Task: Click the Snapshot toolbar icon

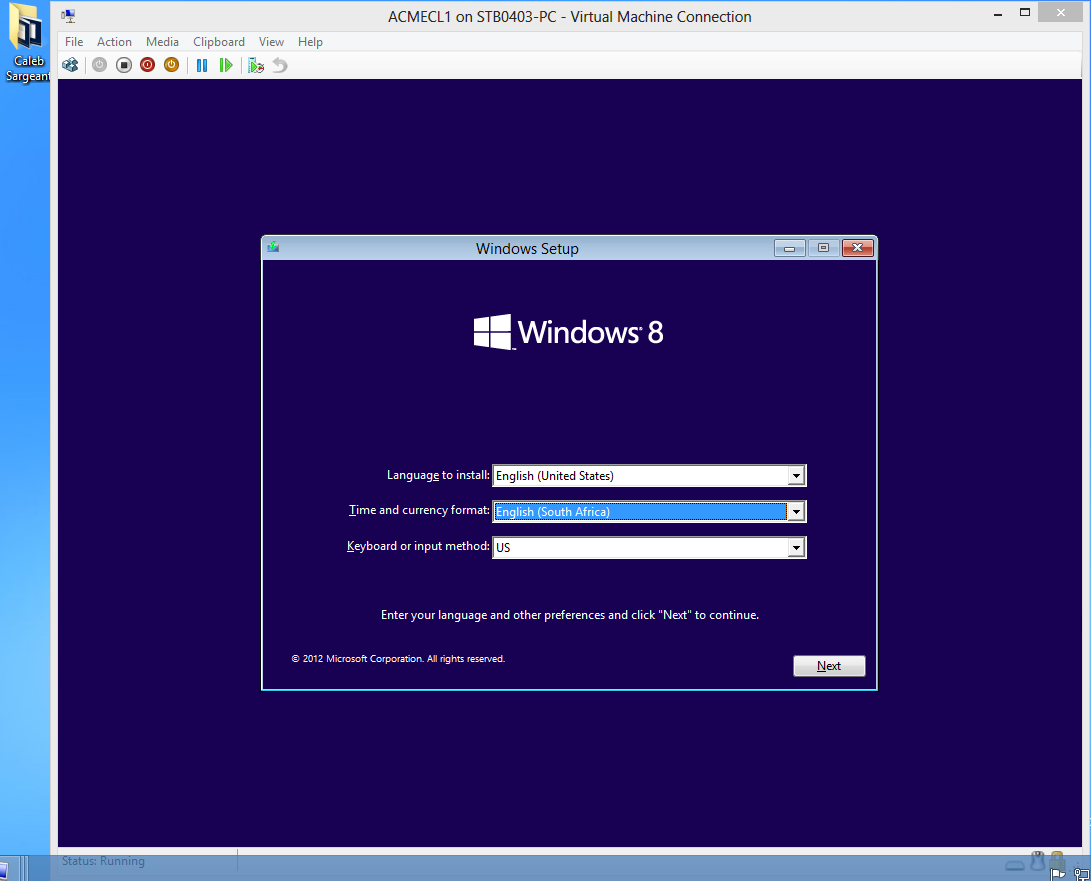Action: [256, 65]
